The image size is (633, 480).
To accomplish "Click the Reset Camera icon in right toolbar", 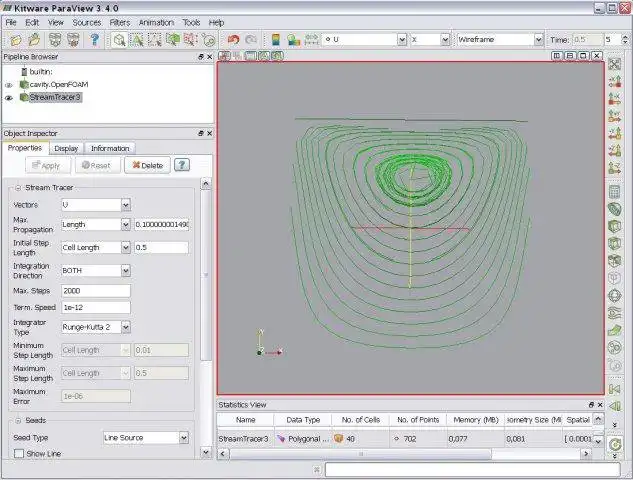I will (614, 65).
